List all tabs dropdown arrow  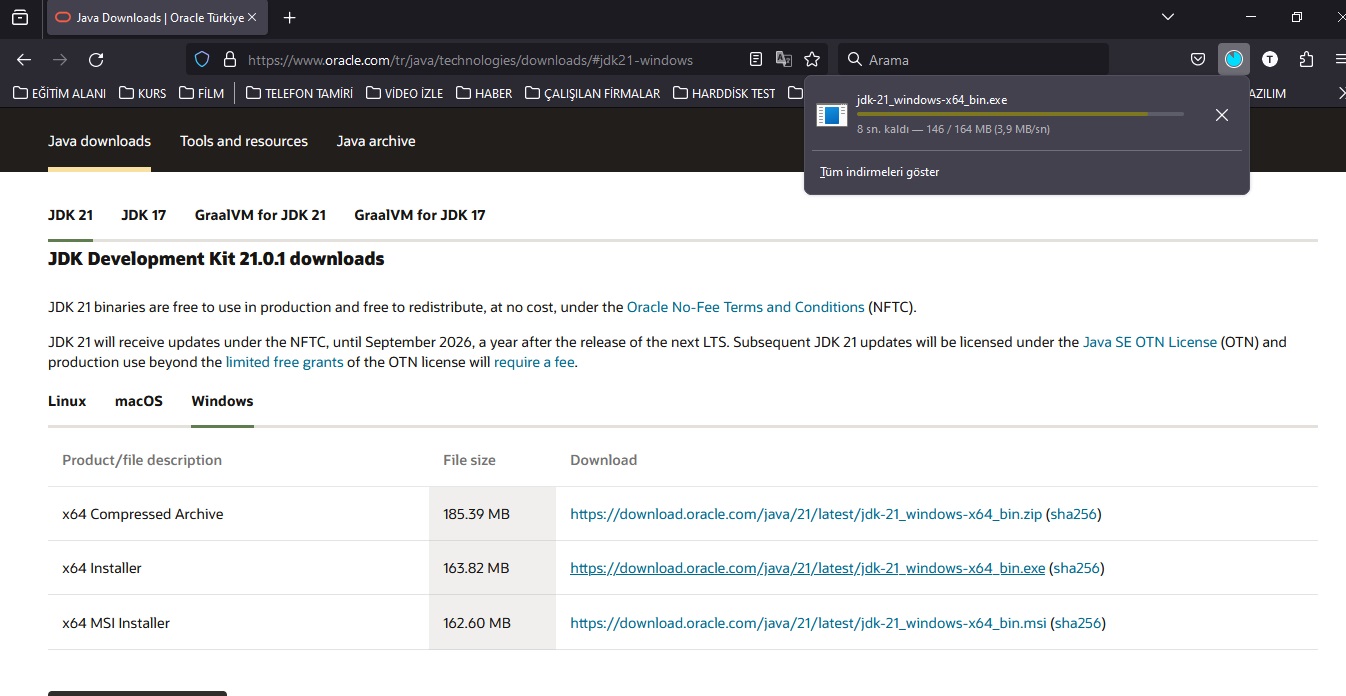pos(1168,18)
